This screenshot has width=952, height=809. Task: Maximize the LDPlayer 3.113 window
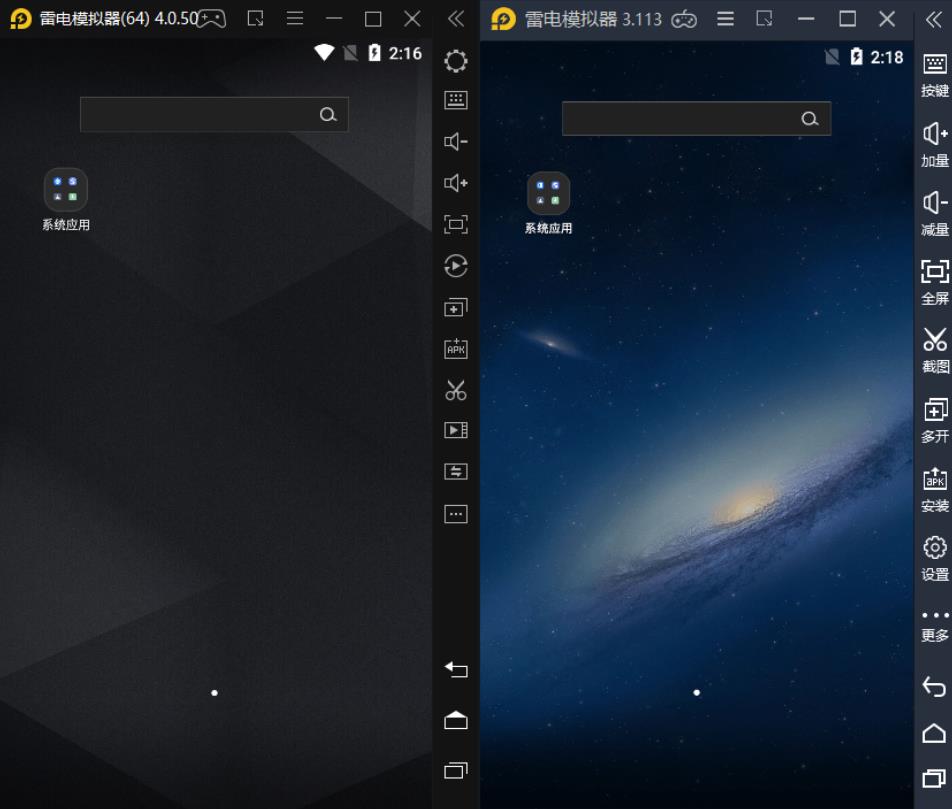pyautogui.click(x=848, y=19)
